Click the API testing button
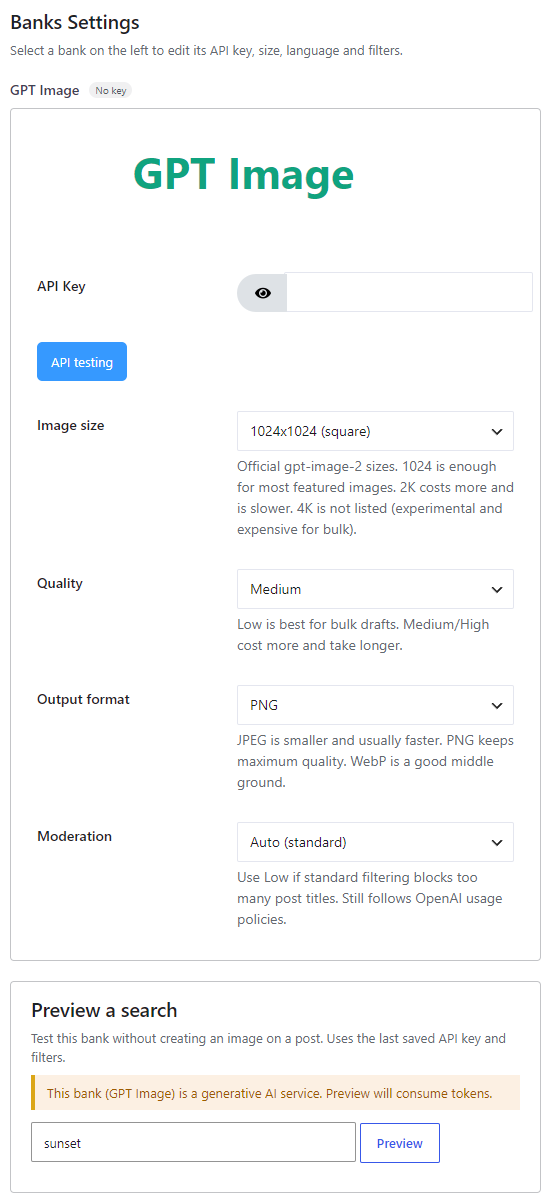Viewport: 551px width, 1202px height. click(82, 362)
